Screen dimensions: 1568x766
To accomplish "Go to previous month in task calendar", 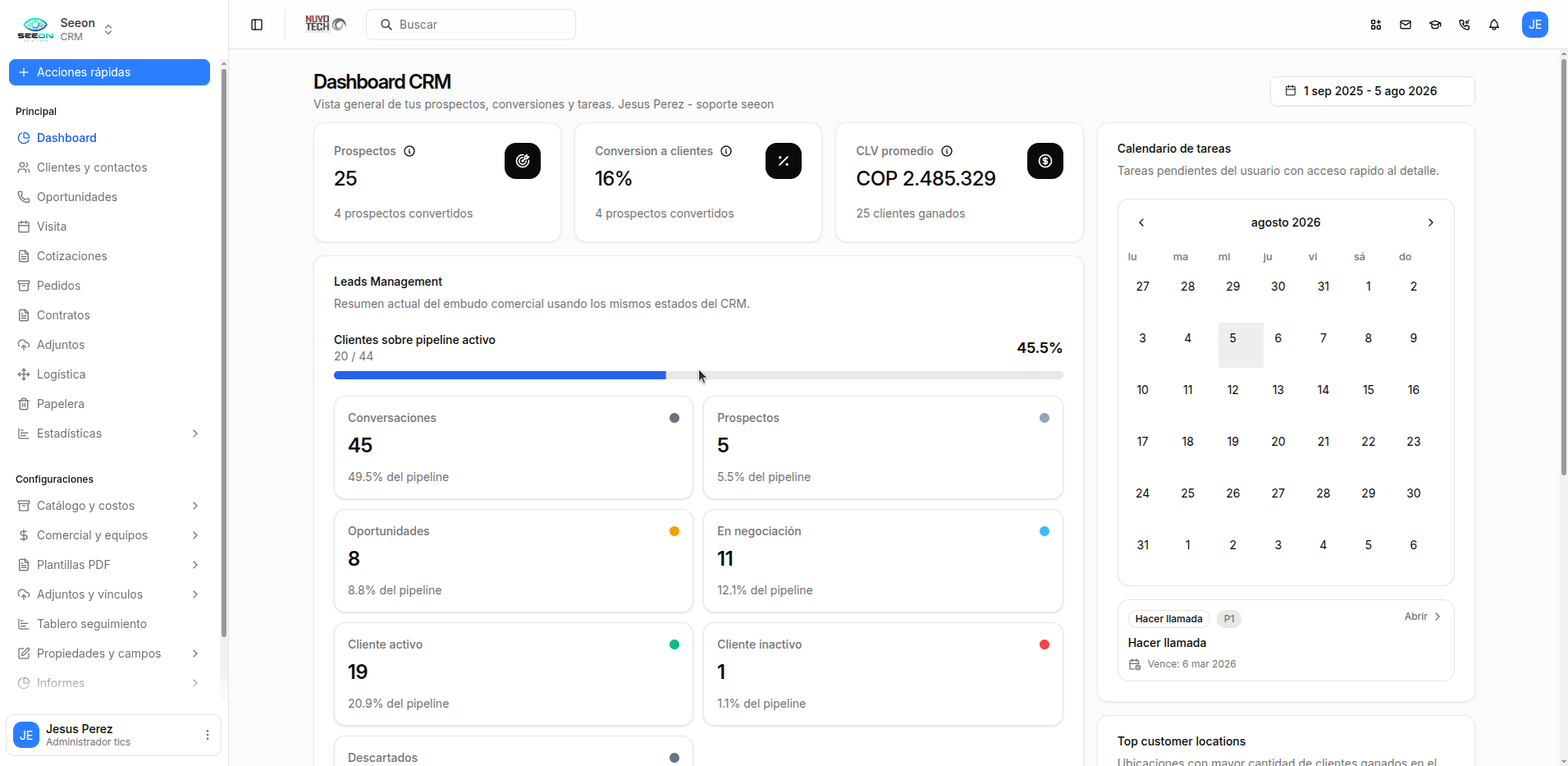I will point(1141,222).
